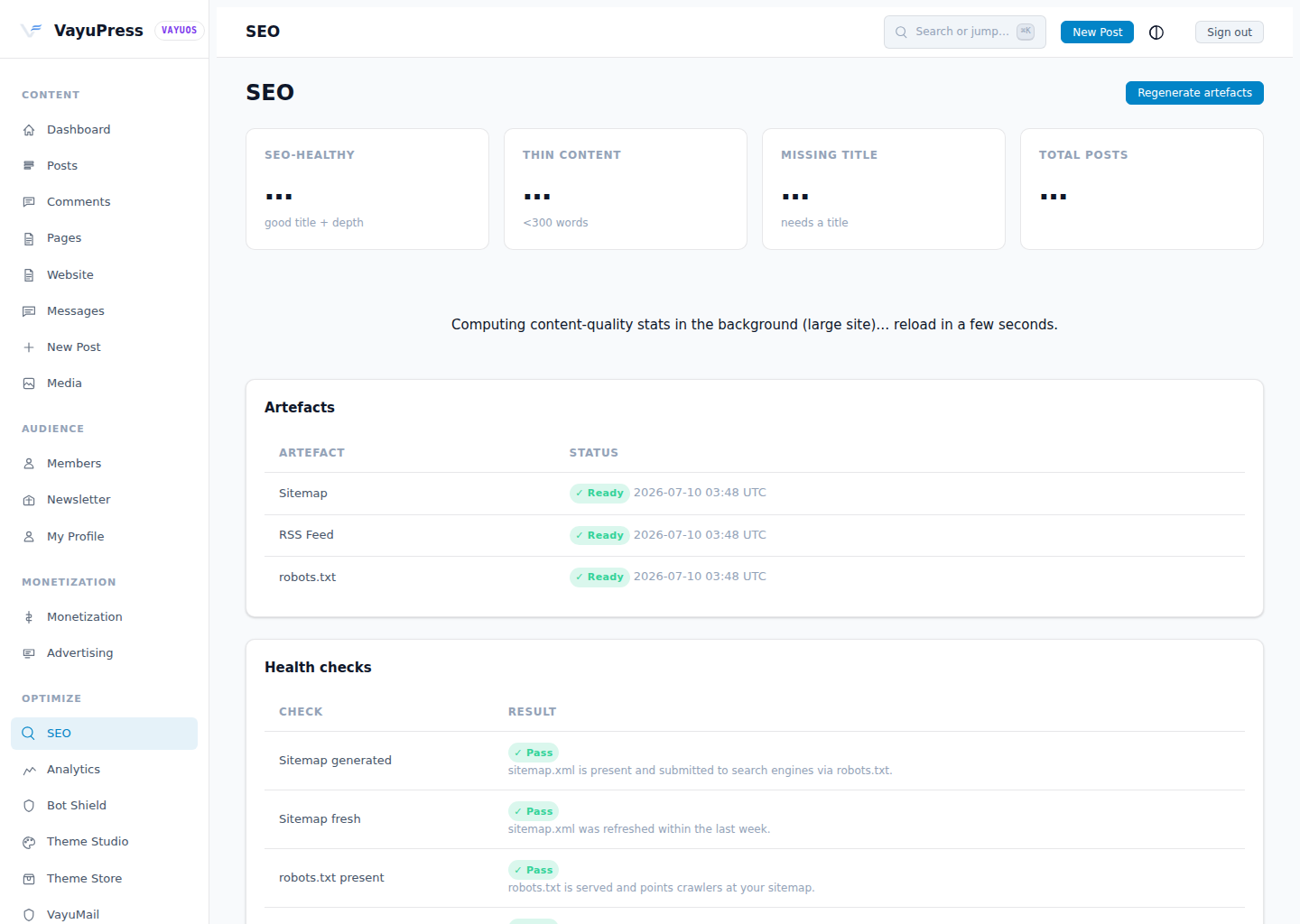Click the Pass badge for Sitemap fresh
Screen dimensions: 1300x924
pos(534,811)
